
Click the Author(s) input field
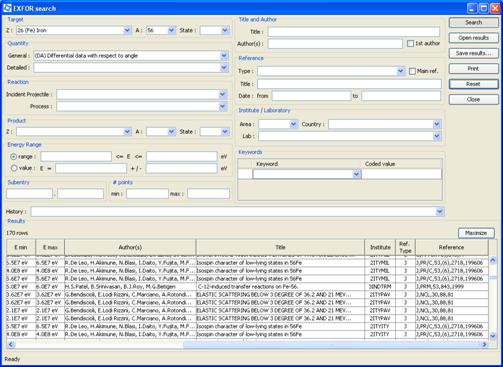(335, 44)
